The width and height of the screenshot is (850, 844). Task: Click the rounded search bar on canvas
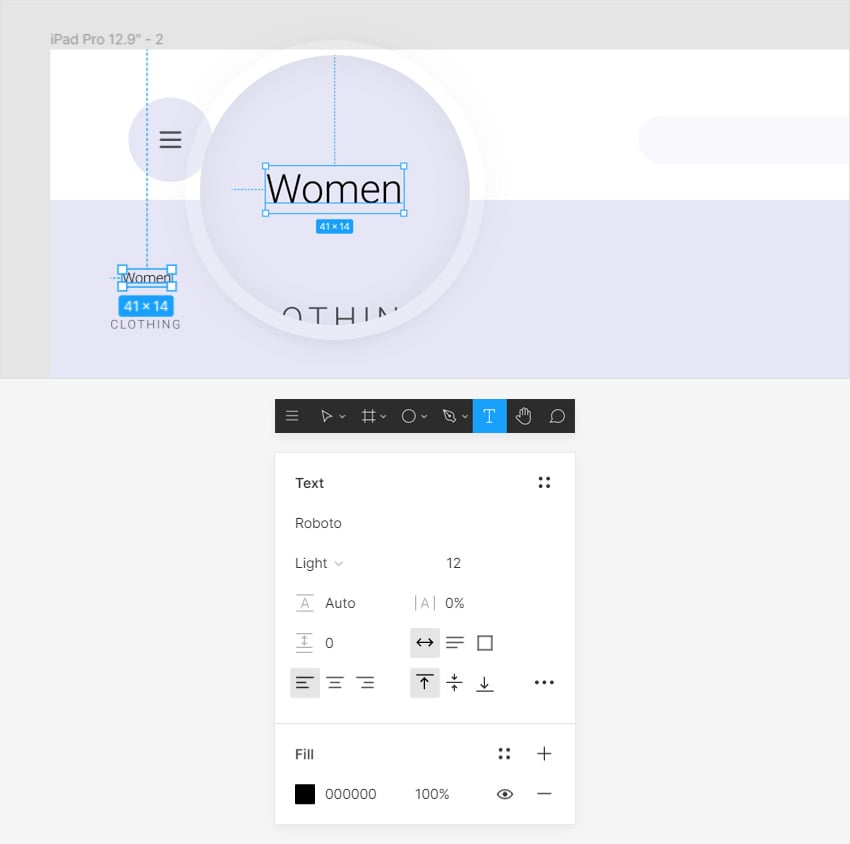coord(744,139)
